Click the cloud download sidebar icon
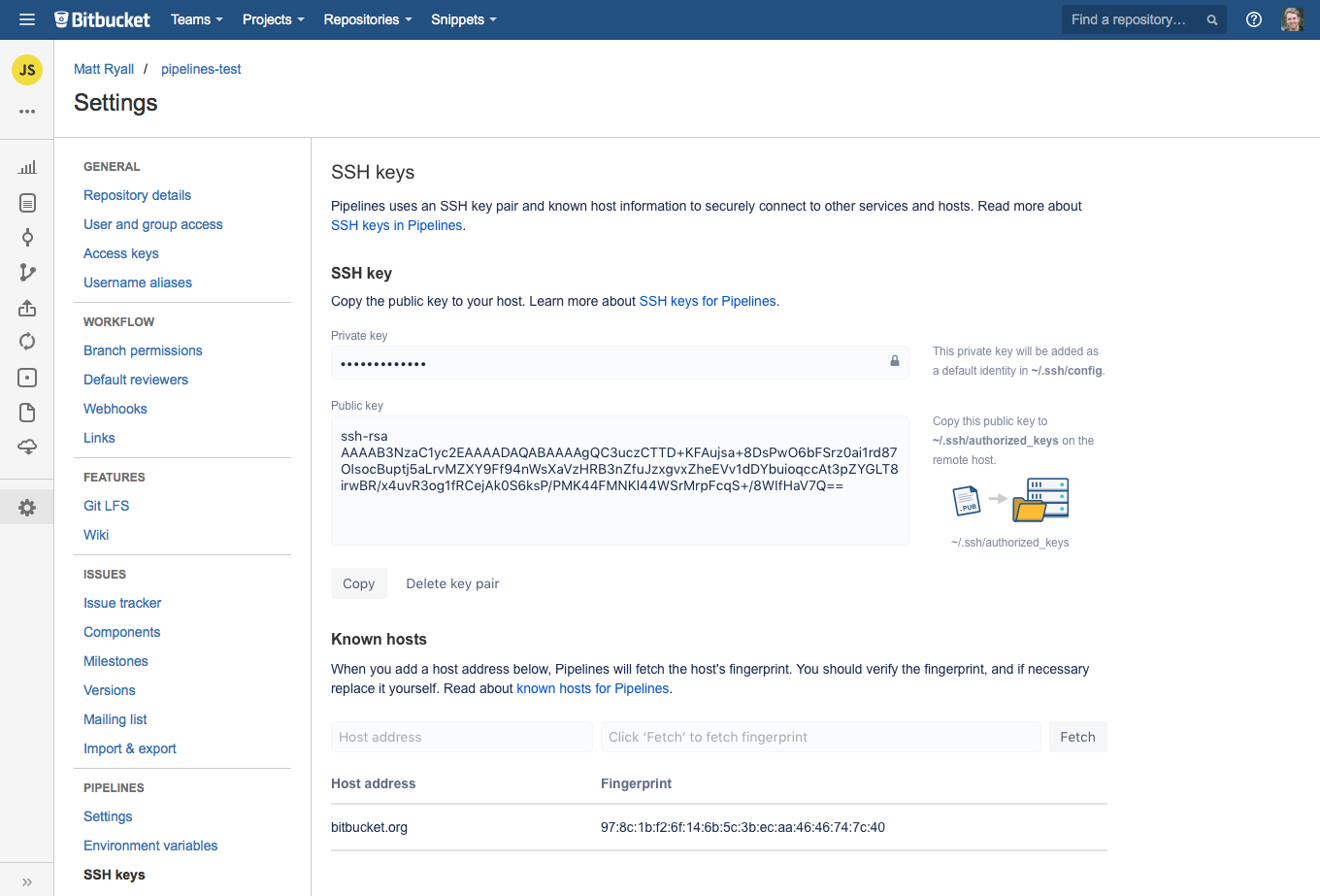 (27, 447)
